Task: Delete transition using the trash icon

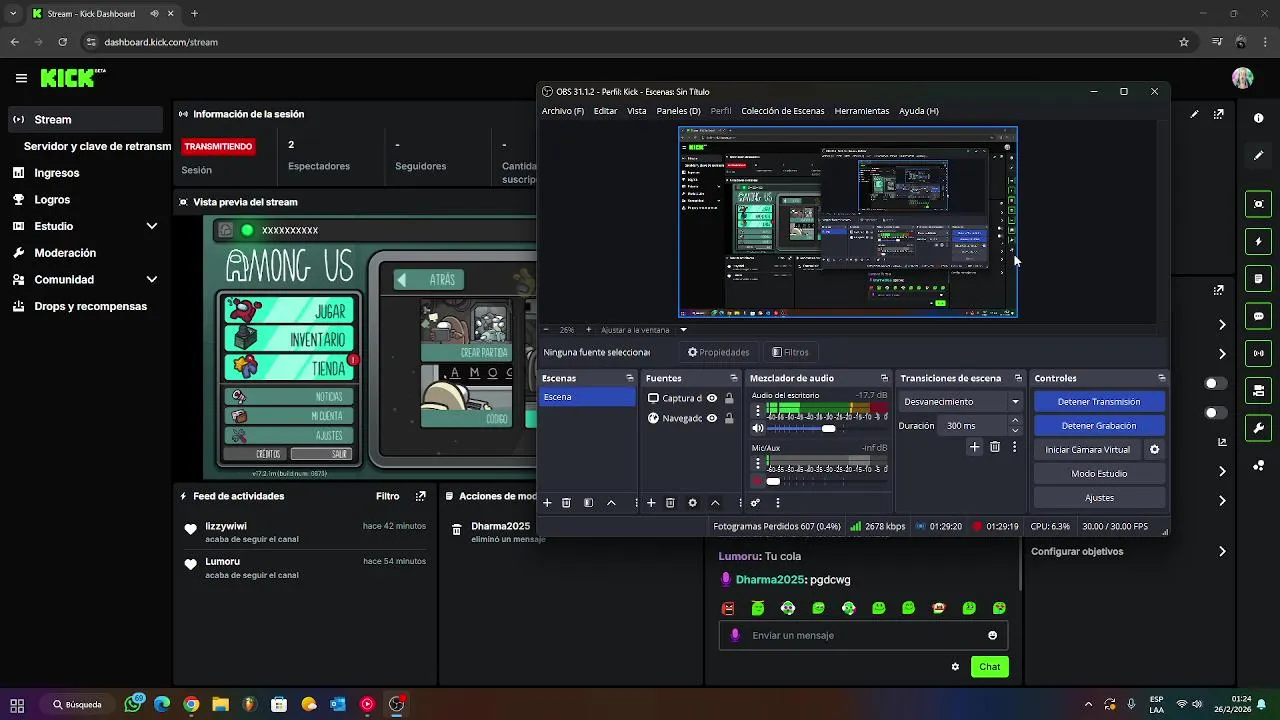Action: click(x=995, y=447)
